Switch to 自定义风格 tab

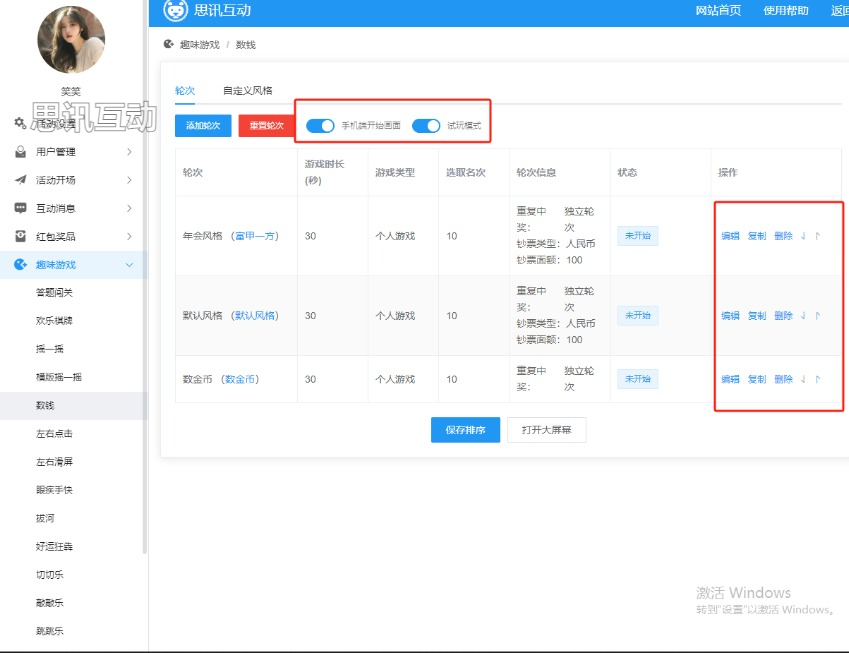(x=247, y=90)
